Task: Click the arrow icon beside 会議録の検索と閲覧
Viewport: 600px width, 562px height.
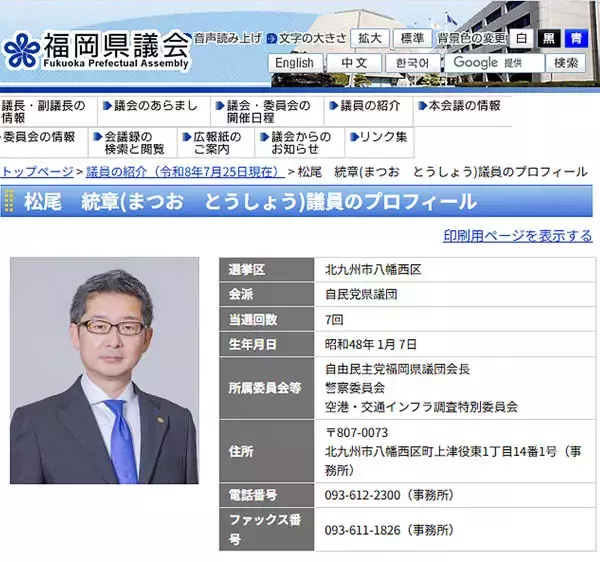Action: click(x=98, y=137)
